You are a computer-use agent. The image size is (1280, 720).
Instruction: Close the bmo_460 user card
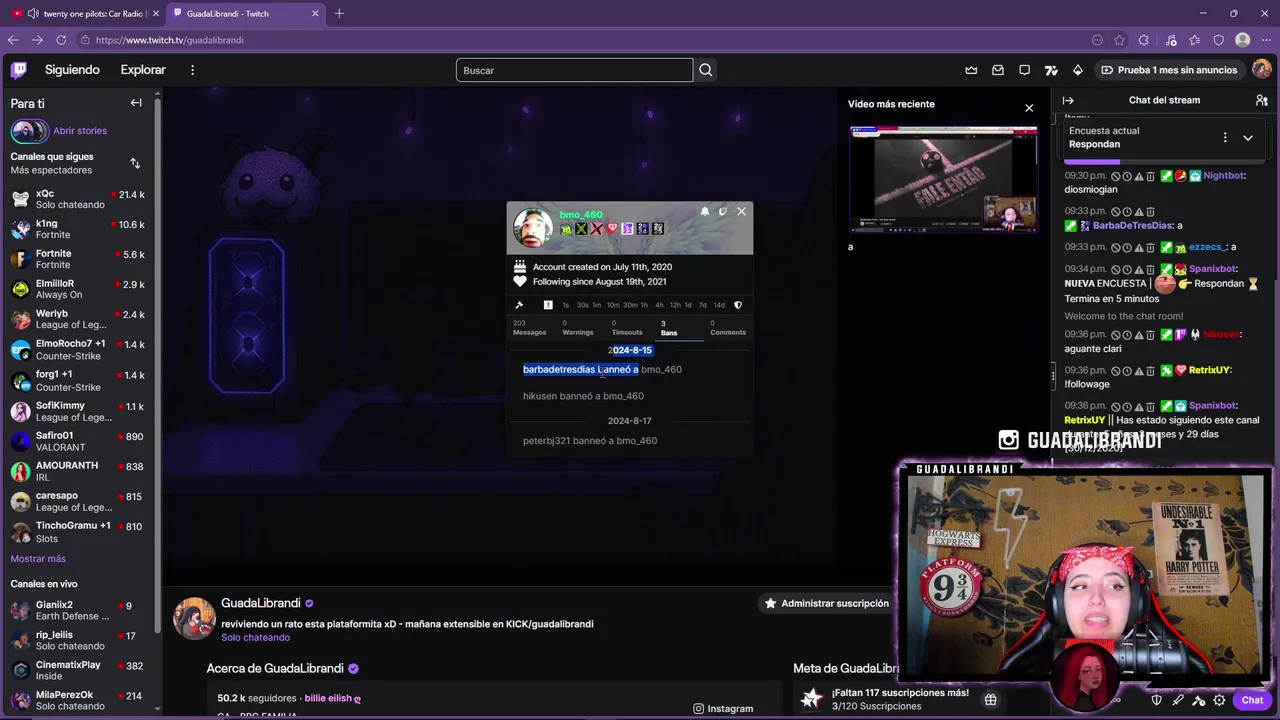pos(741,211)
